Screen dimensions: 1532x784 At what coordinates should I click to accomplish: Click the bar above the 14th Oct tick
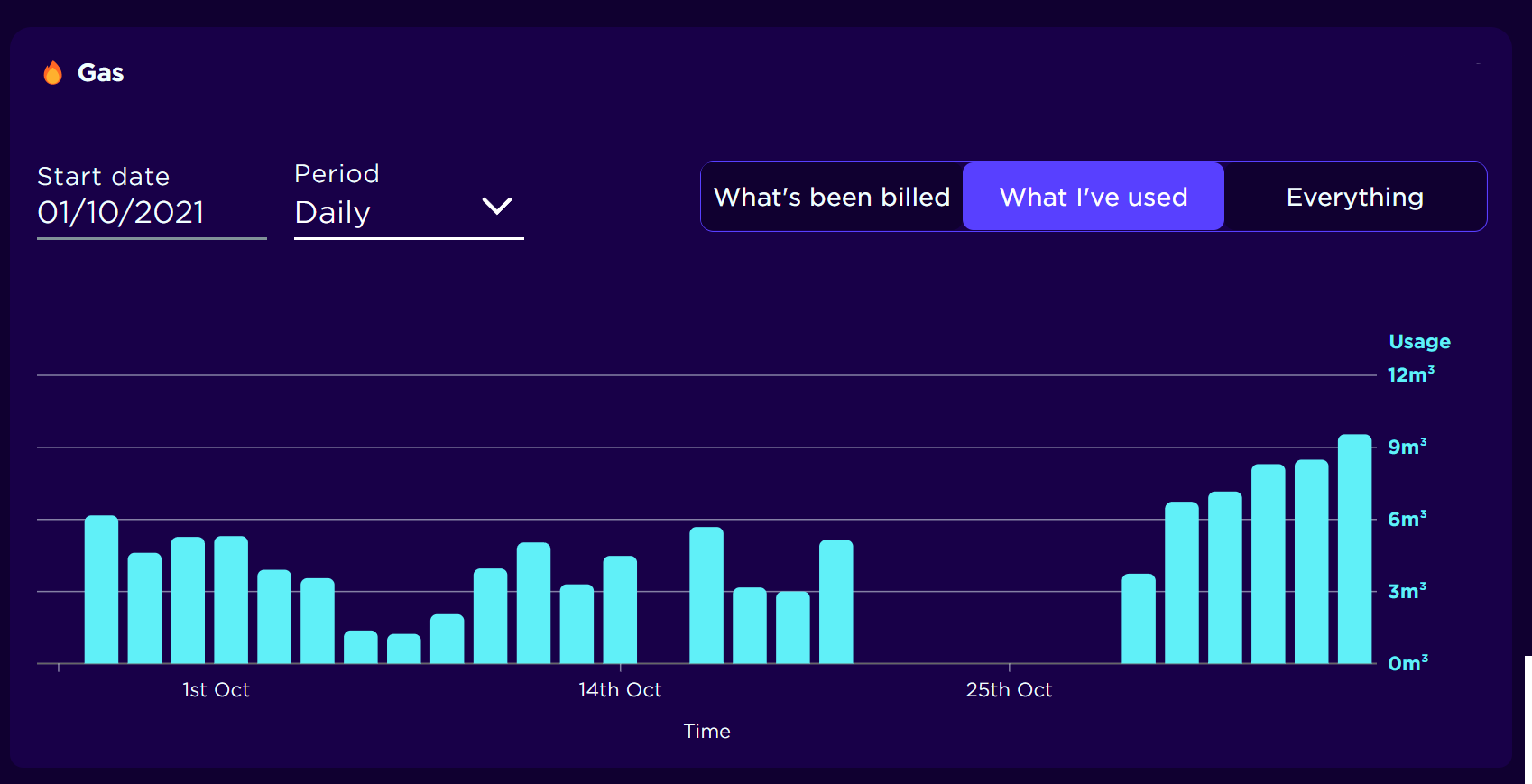tap(620, 609)
